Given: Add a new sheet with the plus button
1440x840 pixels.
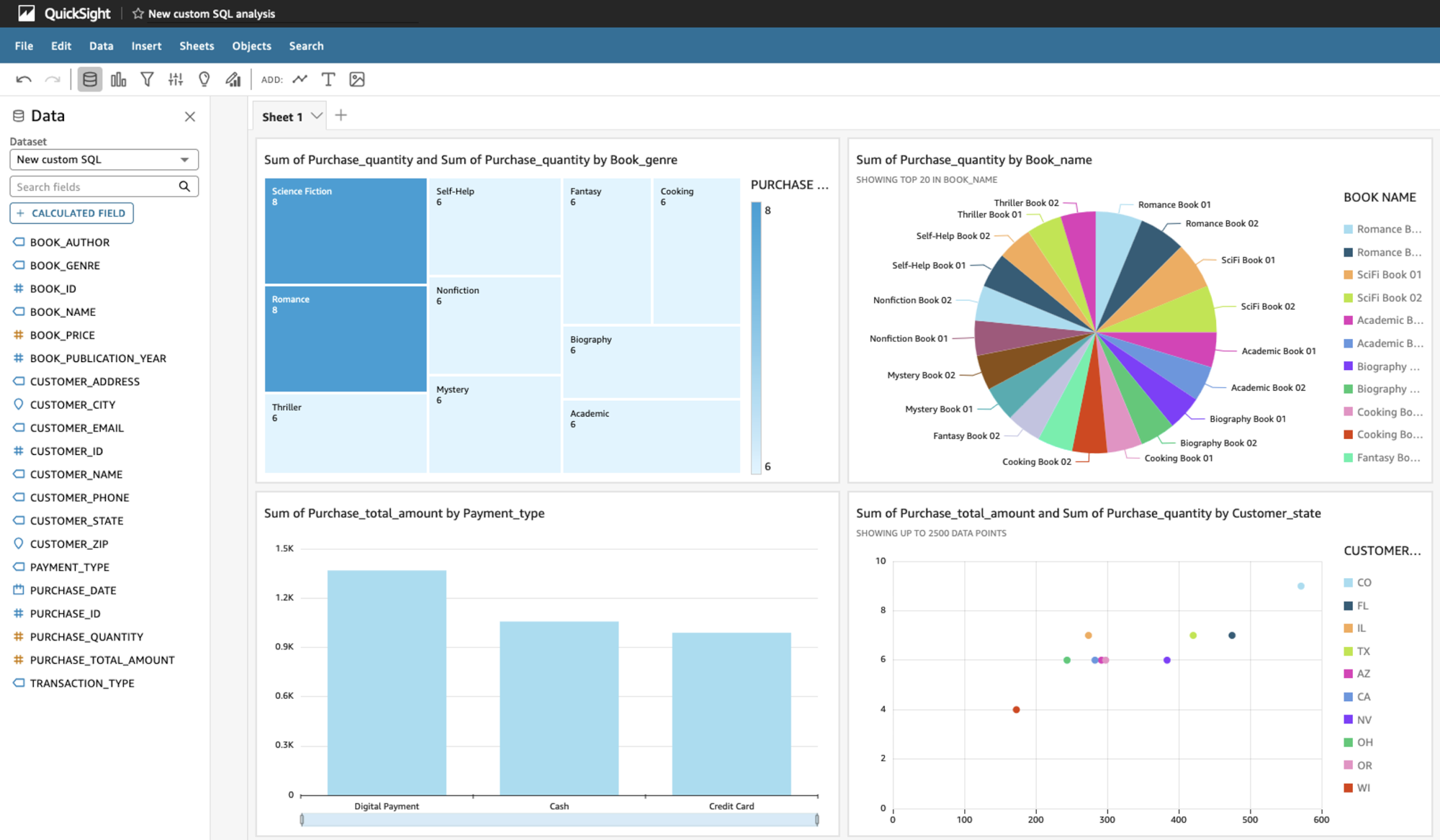Looking at the screenshot, I should coord(341,115).
